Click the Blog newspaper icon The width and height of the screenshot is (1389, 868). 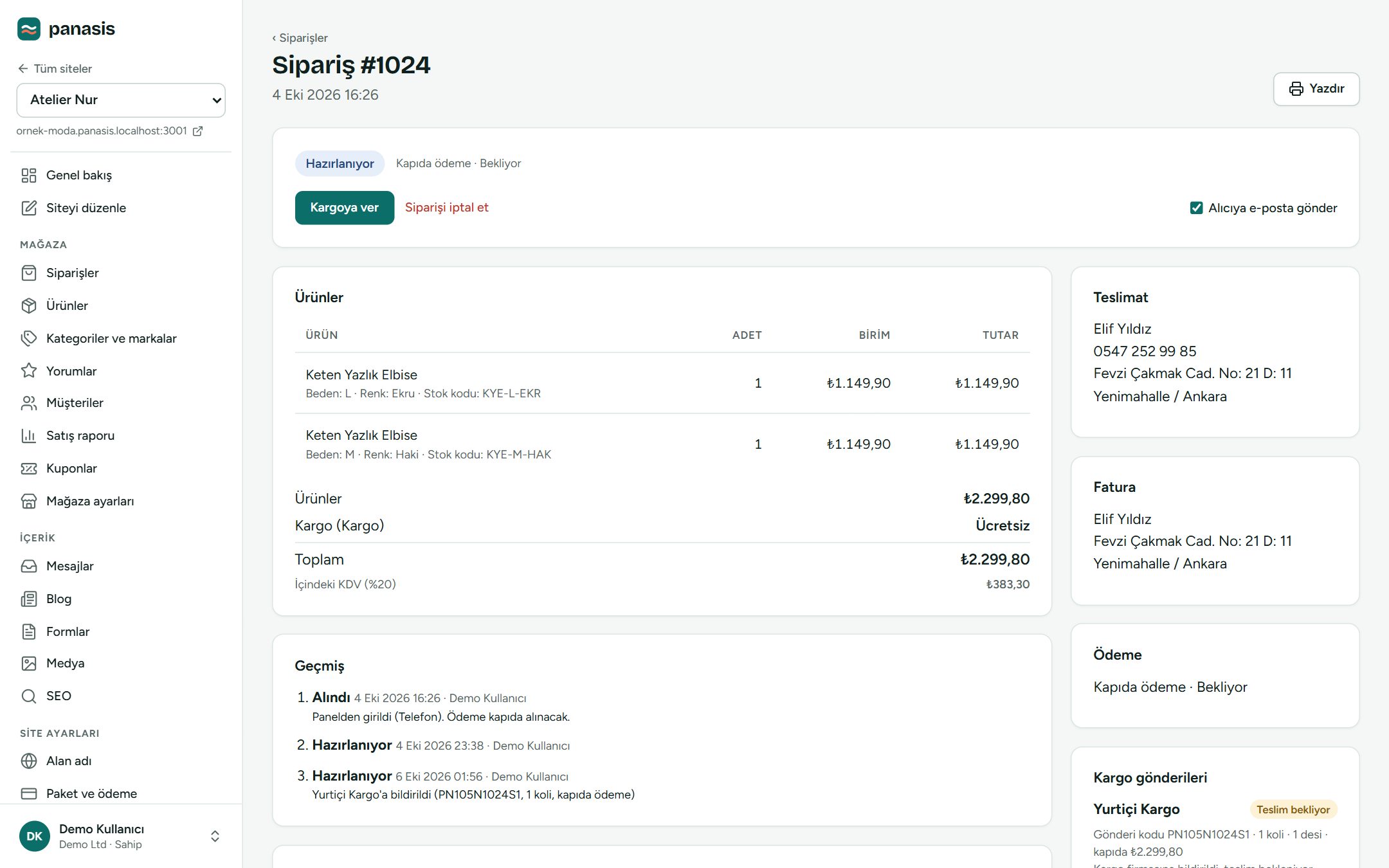coord(29,599)
